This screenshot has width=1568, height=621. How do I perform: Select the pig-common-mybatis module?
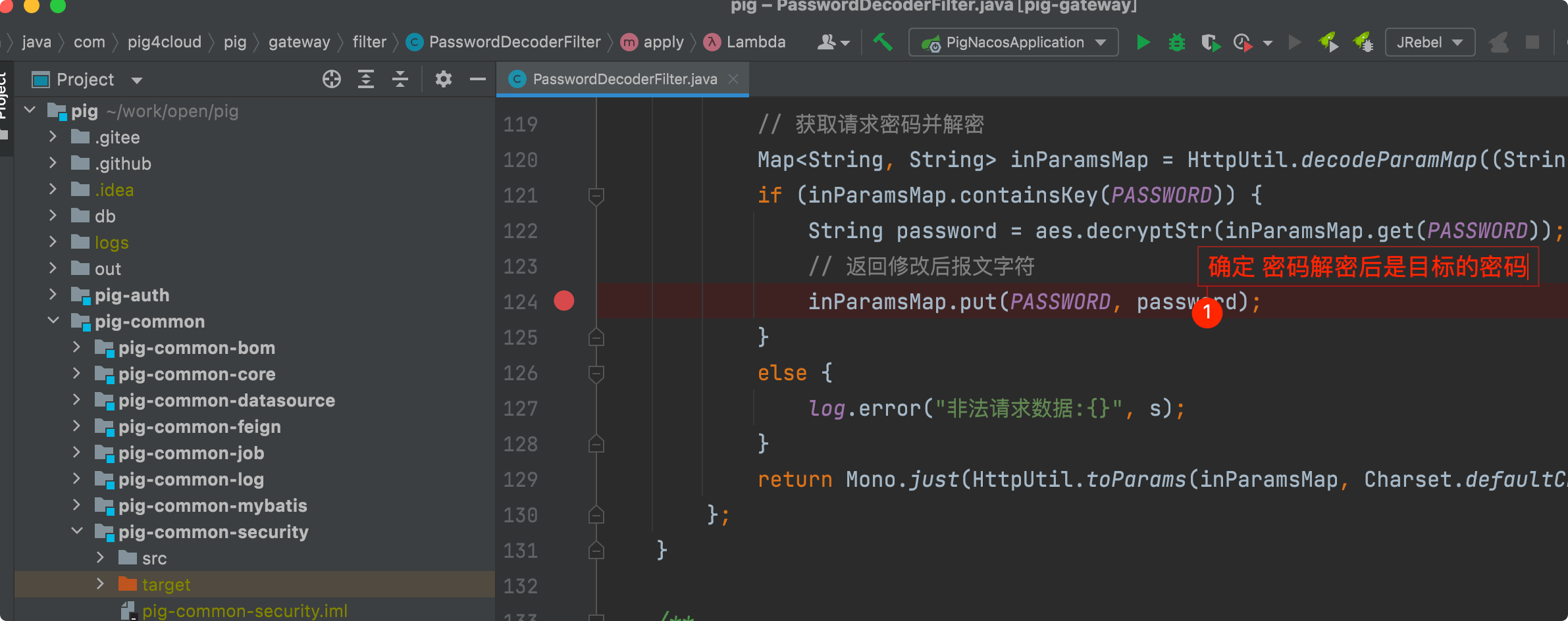click(x=213, y=506)
